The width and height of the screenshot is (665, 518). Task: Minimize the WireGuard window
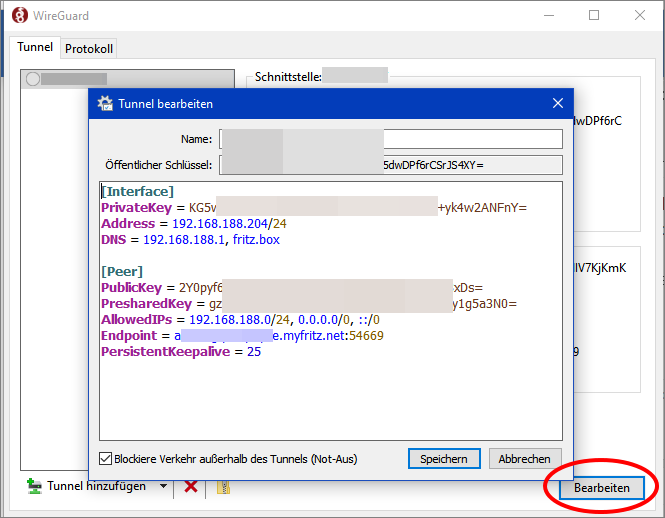point(549,16)
